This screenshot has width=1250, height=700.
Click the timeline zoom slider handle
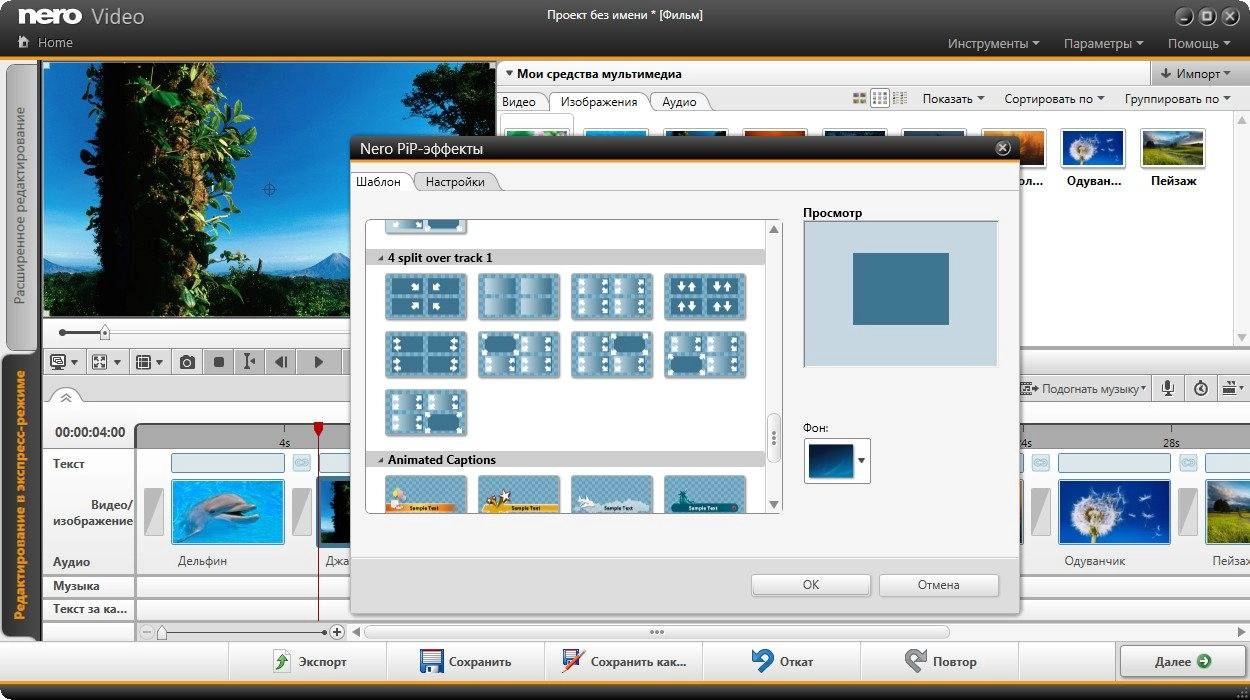[x=161, y=632]
